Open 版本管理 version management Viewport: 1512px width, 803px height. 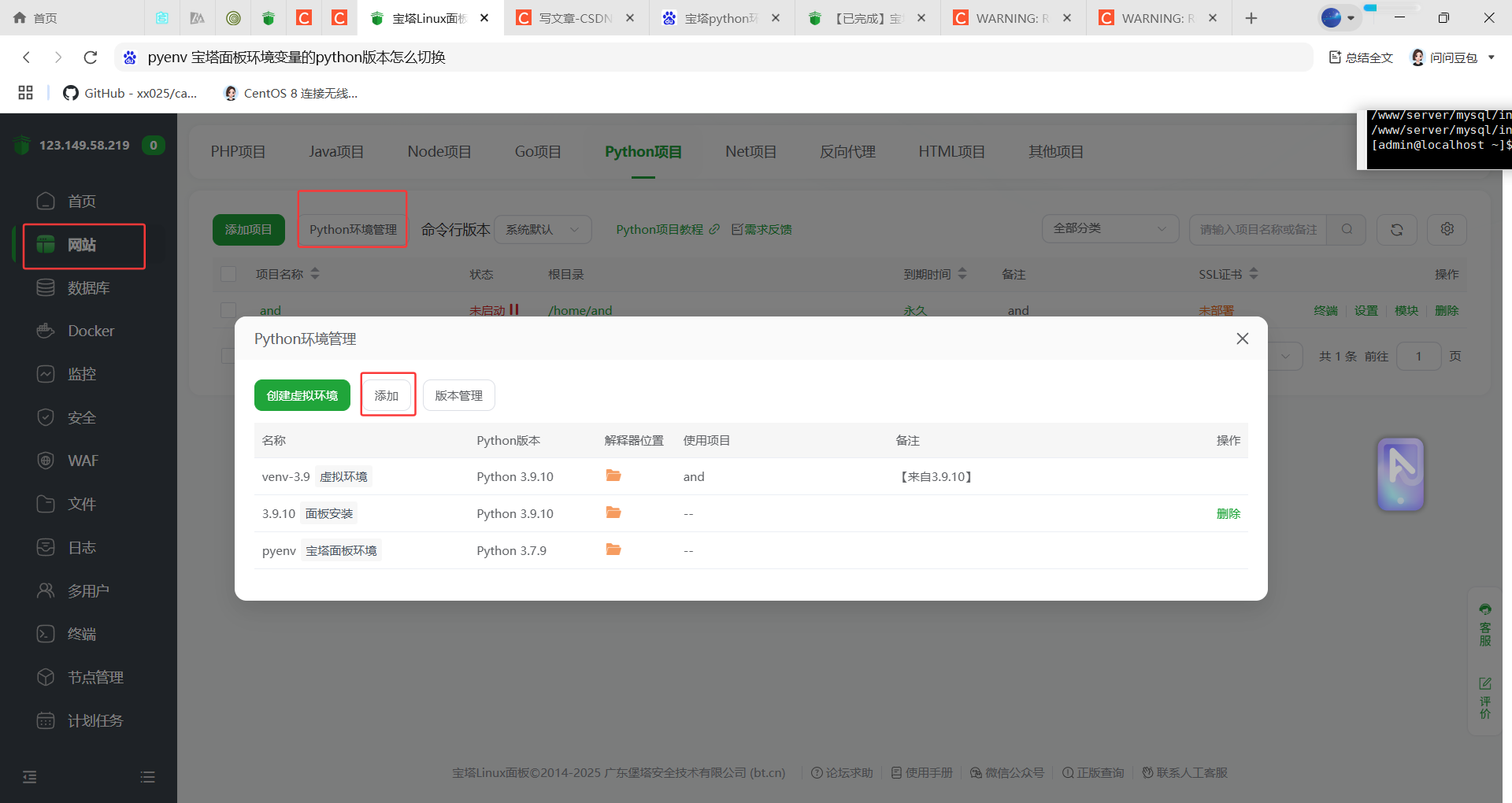coord(459,395)
